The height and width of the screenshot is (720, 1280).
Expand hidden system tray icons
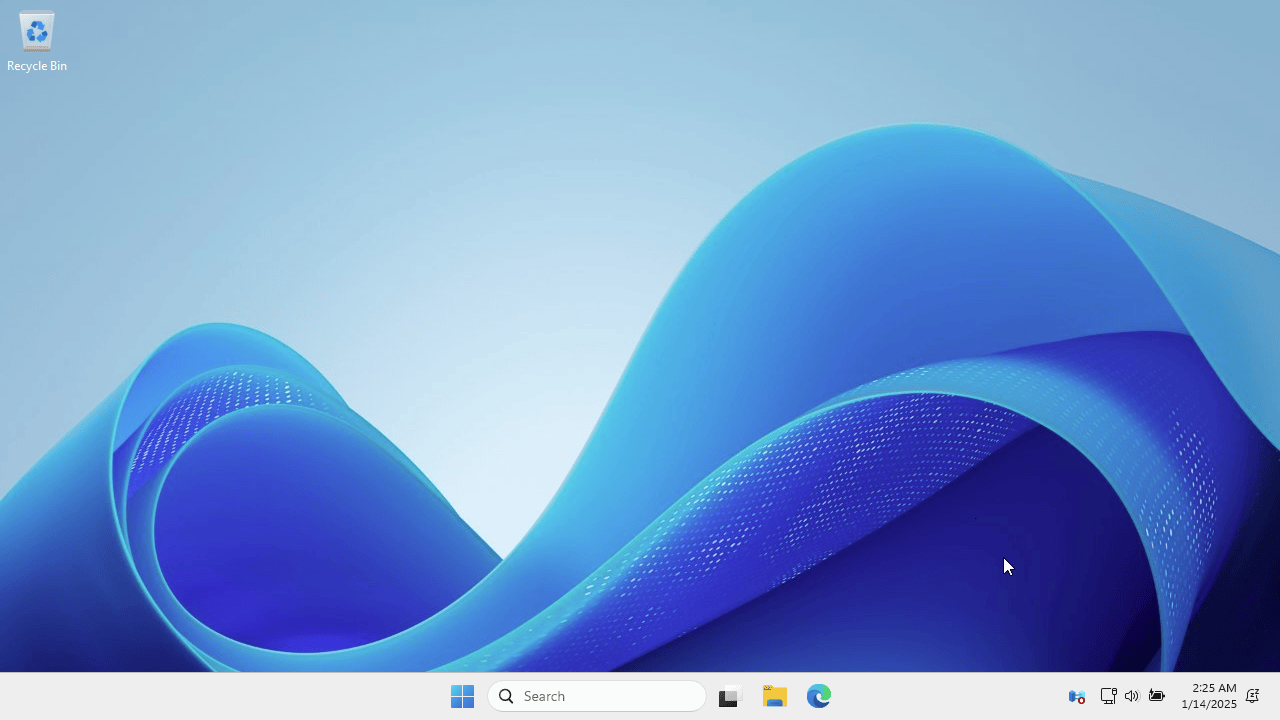[x=1076, y=695]
